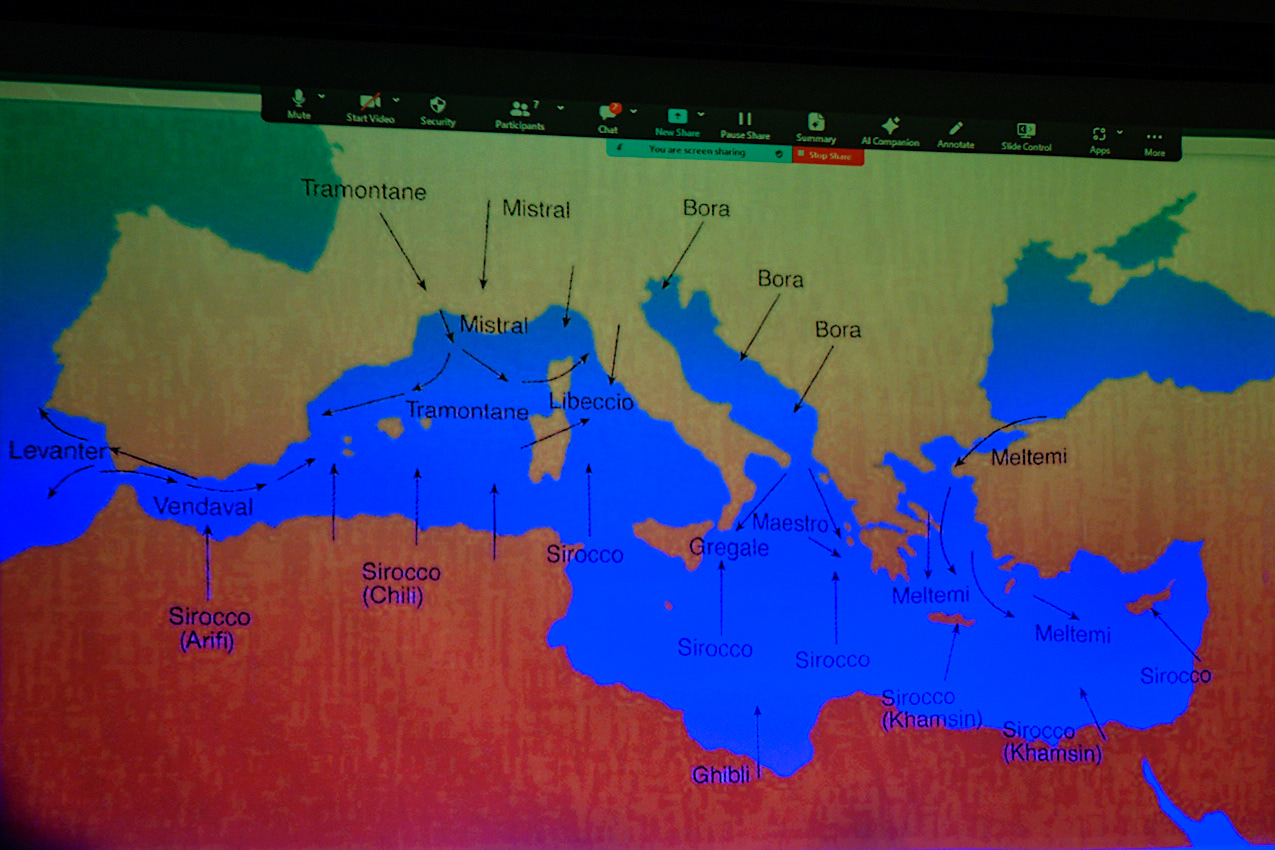Viewport: 1275px width, 850px height.
Task: Click the 'Sirocco (Arifi)' label
Action: 209,629
